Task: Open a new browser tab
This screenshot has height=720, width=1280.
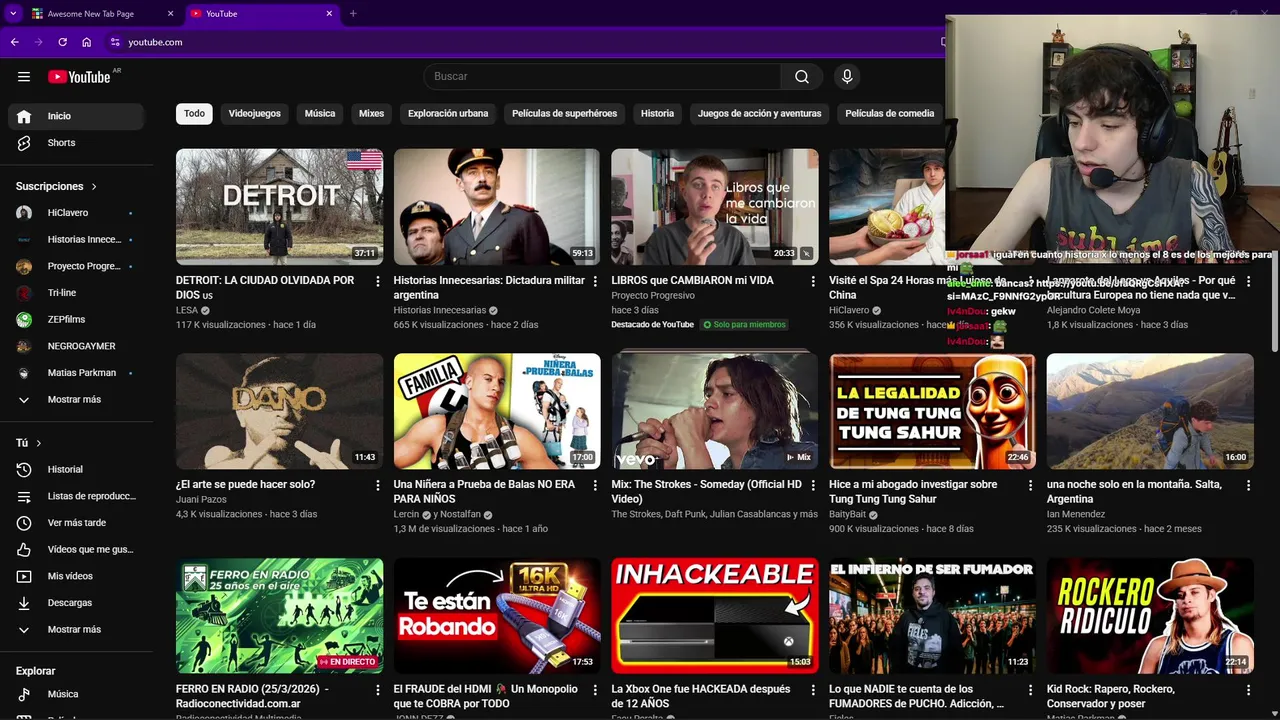Action: point(353,14)
